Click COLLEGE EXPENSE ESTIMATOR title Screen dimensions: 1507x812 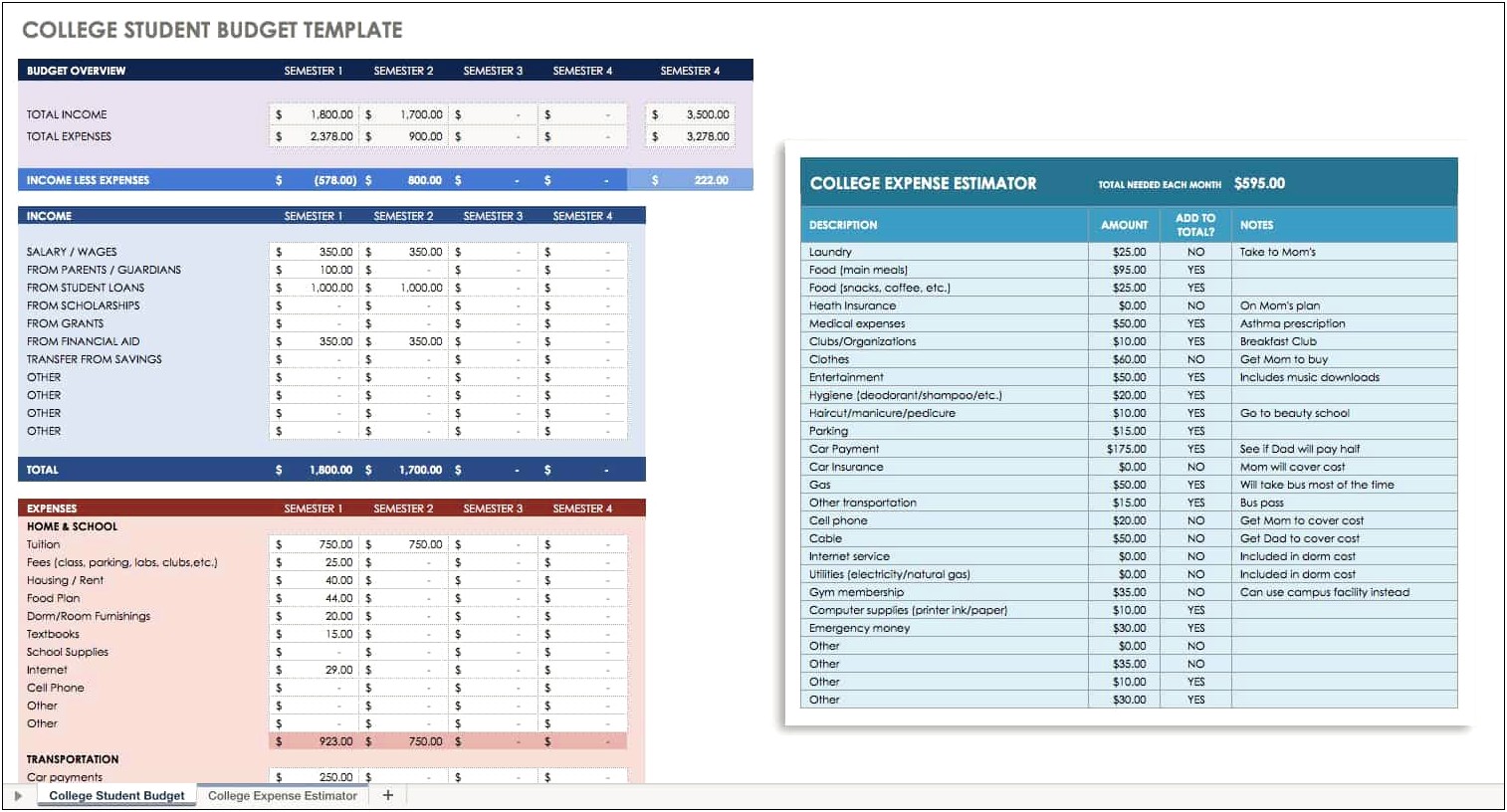coord(923,183)
